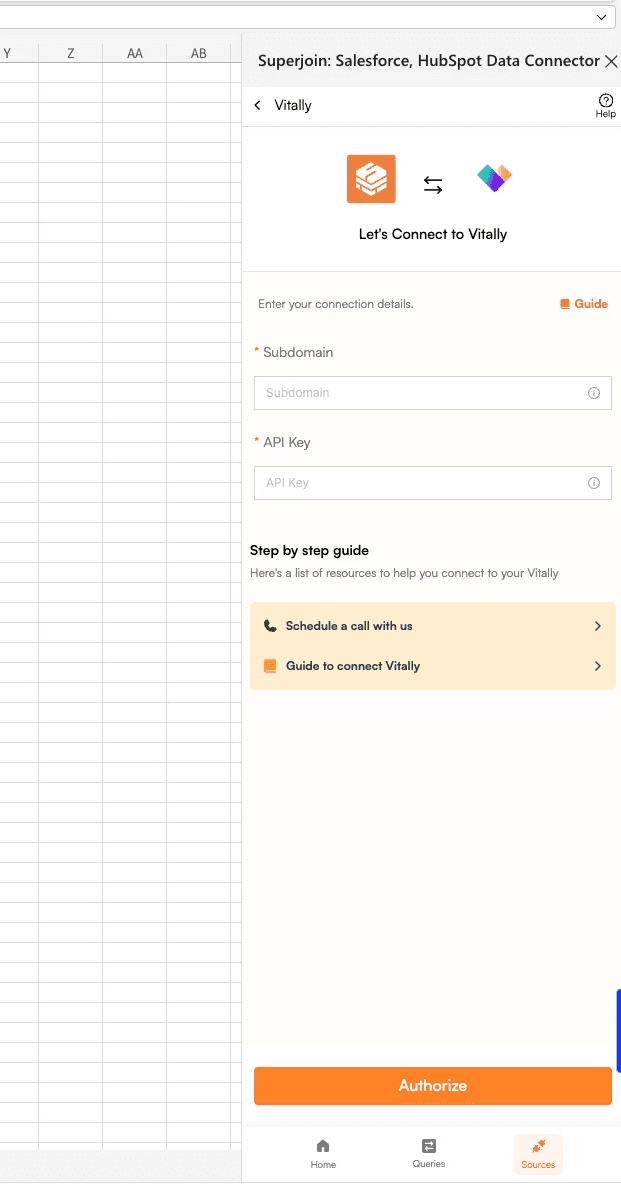
Task: Show info tooltip for API Key field
Action: coord(594,483)
